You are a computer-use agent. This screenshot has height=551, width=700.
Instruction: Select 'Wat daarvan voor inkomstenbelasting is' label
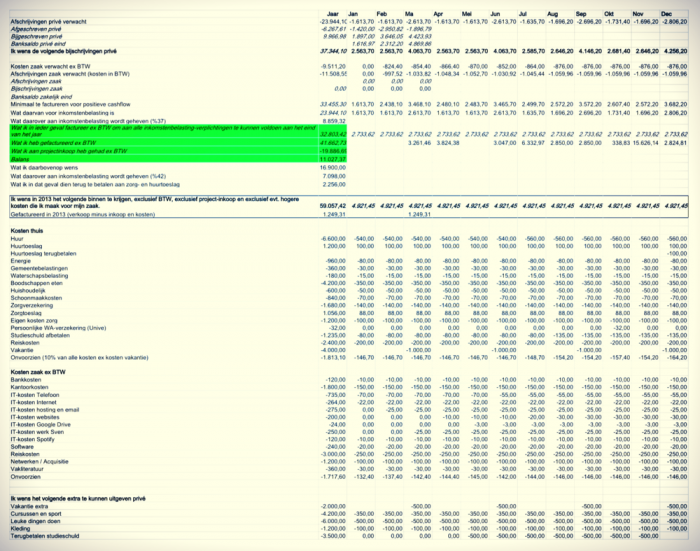coord(62,113)
